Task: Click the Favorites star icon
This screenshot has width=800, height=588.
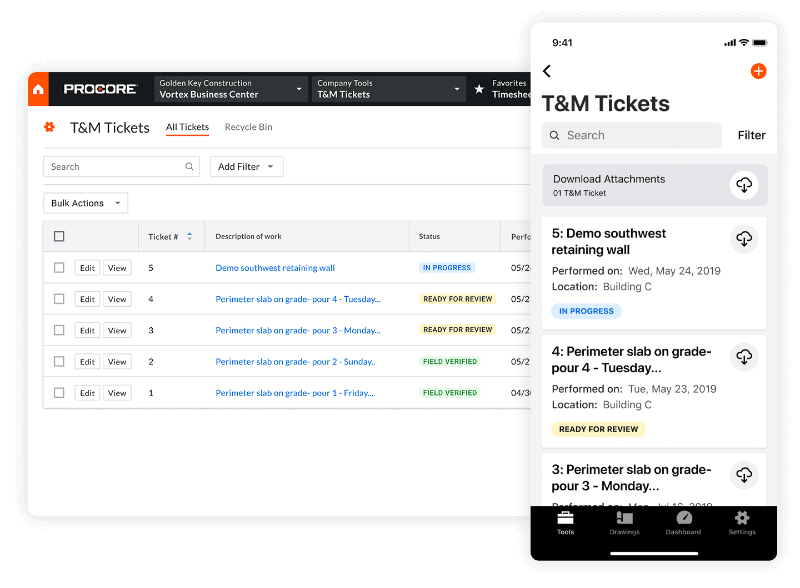Action: (479, 89)
